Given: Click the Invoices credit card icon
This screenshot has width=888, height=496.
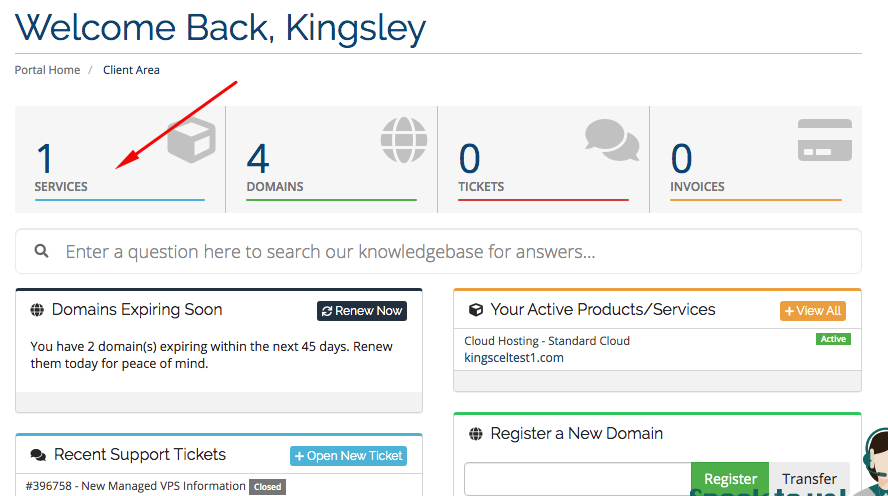Looking at the screenshot, I should tap(824, 140).
